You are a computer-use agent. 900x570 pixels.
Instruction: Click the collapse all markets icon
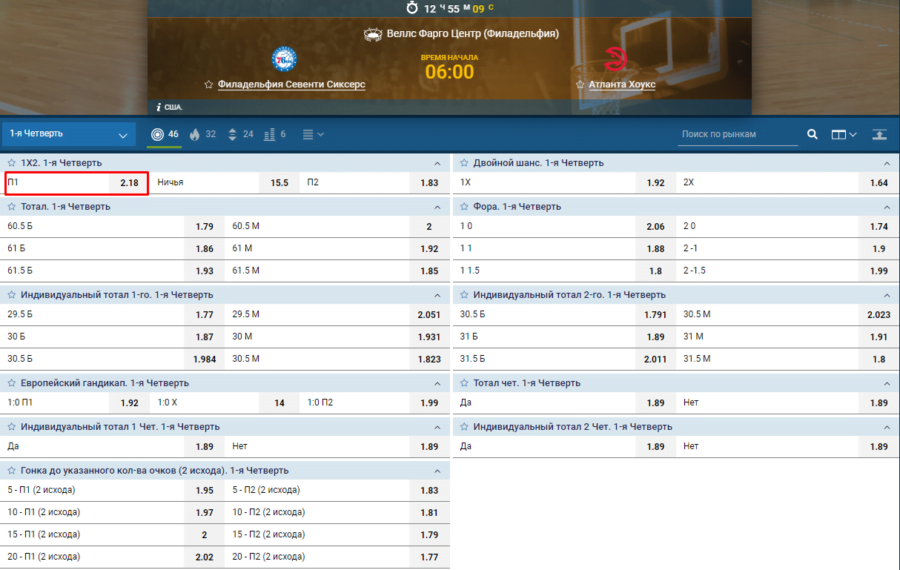(879, 134)
